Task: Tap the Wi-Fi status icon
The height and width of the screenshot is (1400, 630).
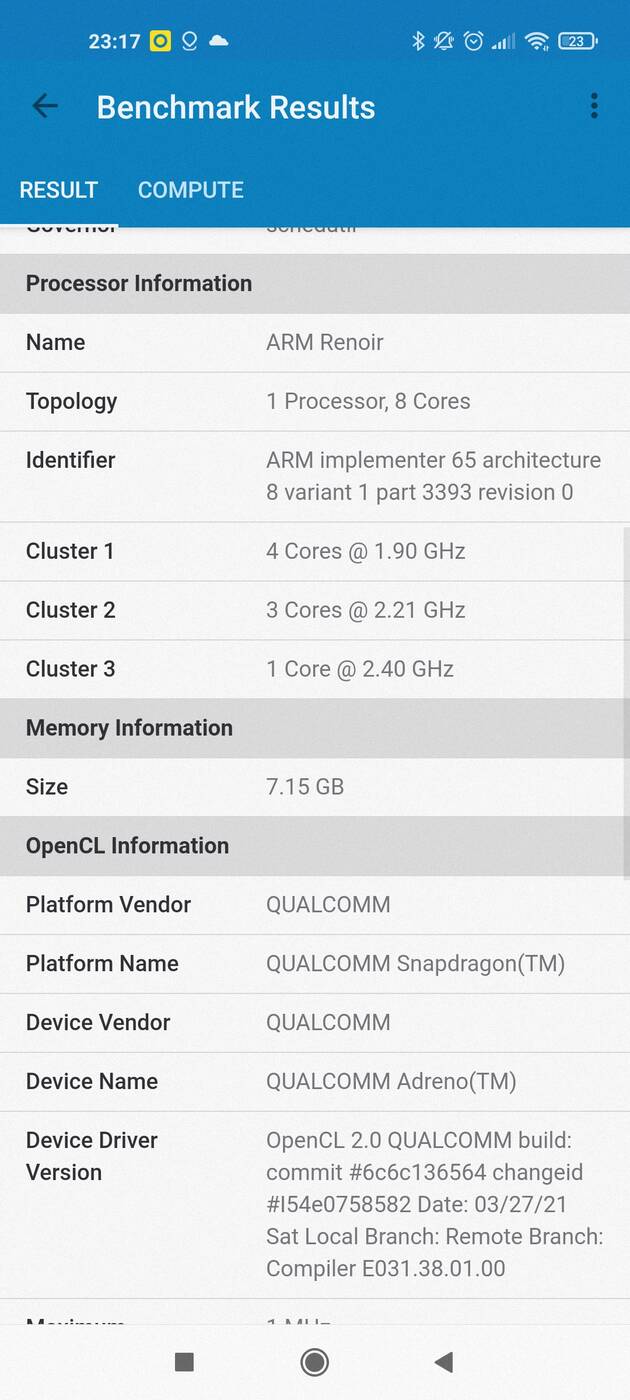Action: tap(537, 41)
